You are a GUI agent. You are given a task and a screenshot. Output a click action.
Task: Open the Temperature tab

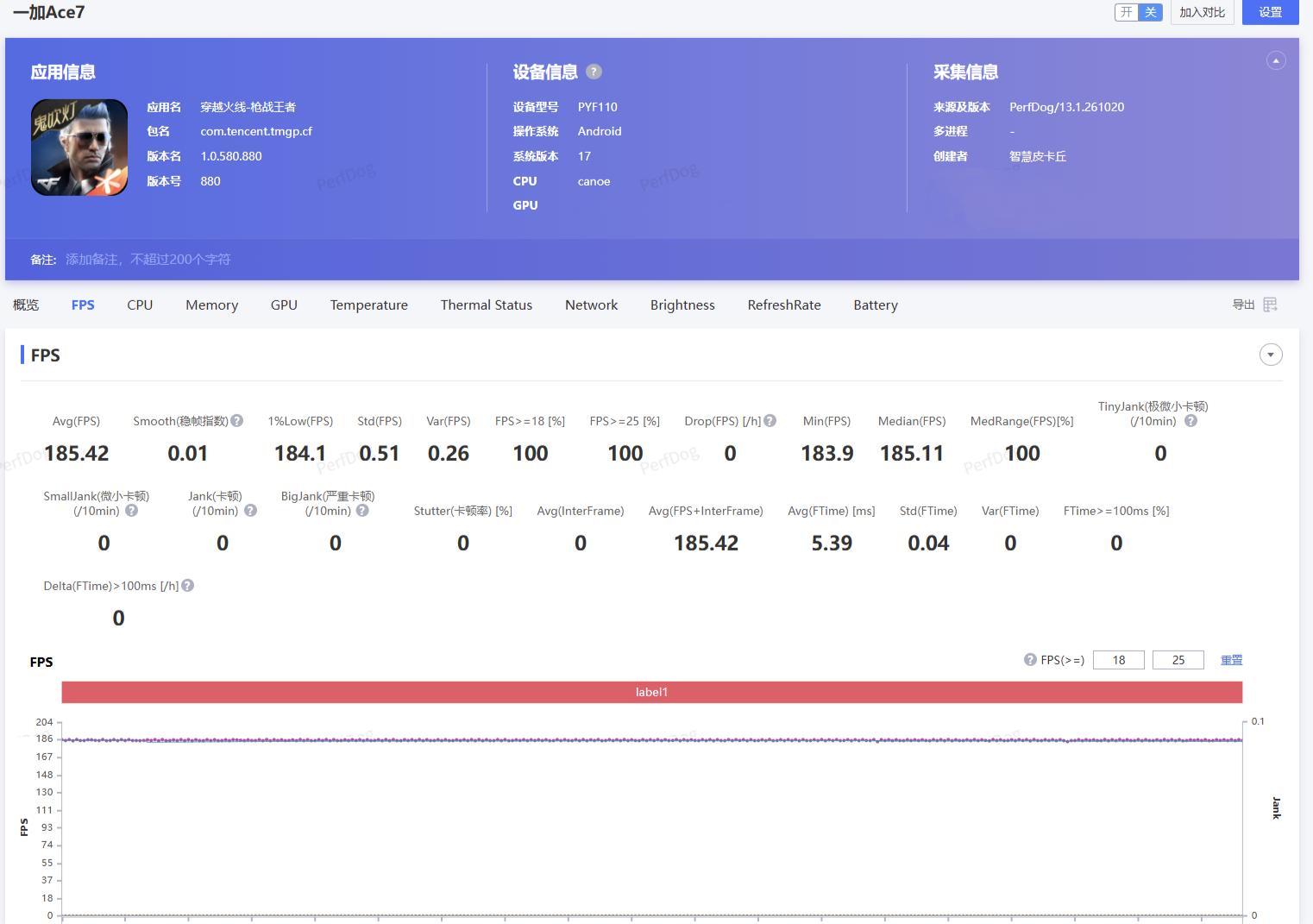click(x=369, y=305)
